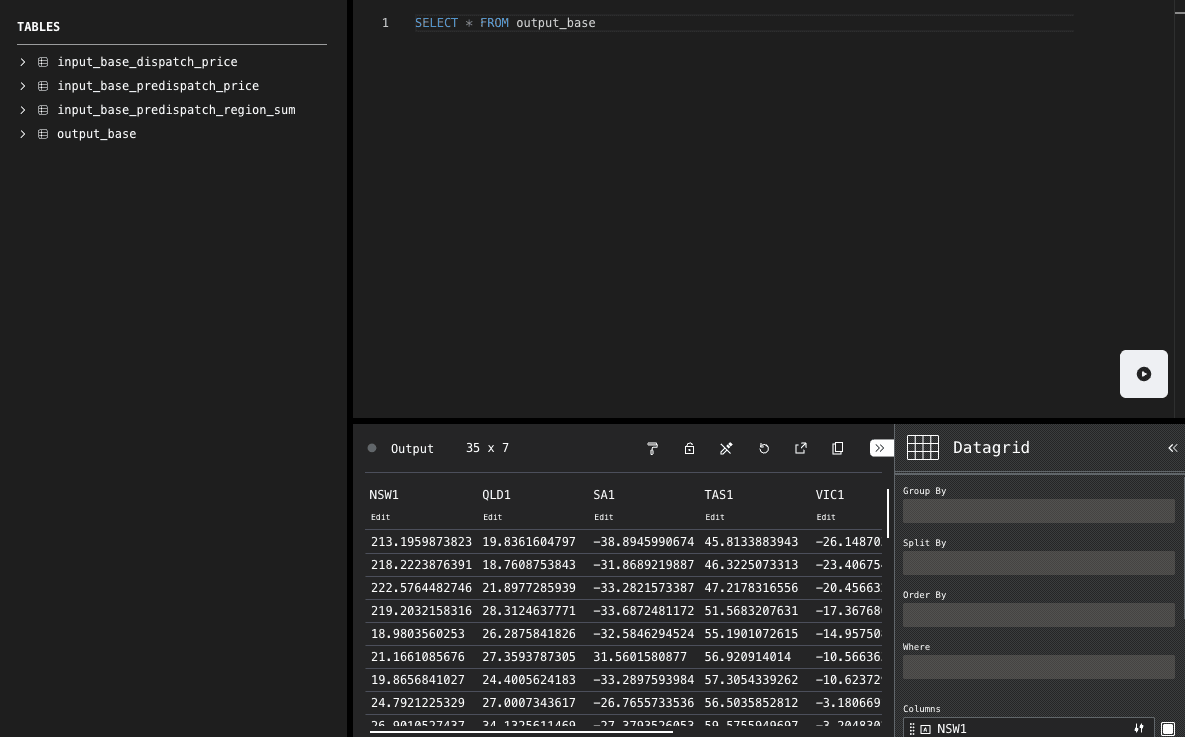Click the horizontal scrollbar below the results table
Screen dimensions: 1185x737
(520, 731)
